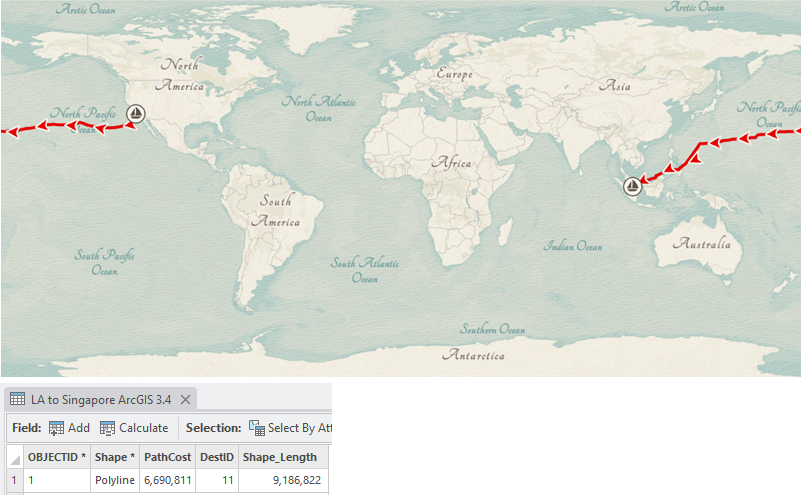The width and height of the screenshot is (801, 495).
Task: Click the OBJECTID column header
Action: point(57,457)
